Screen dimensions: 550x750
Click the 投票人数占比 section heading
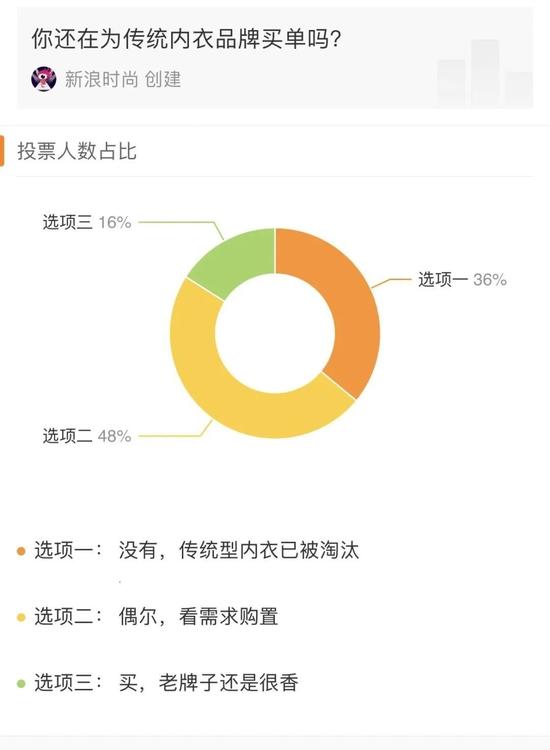77,151
